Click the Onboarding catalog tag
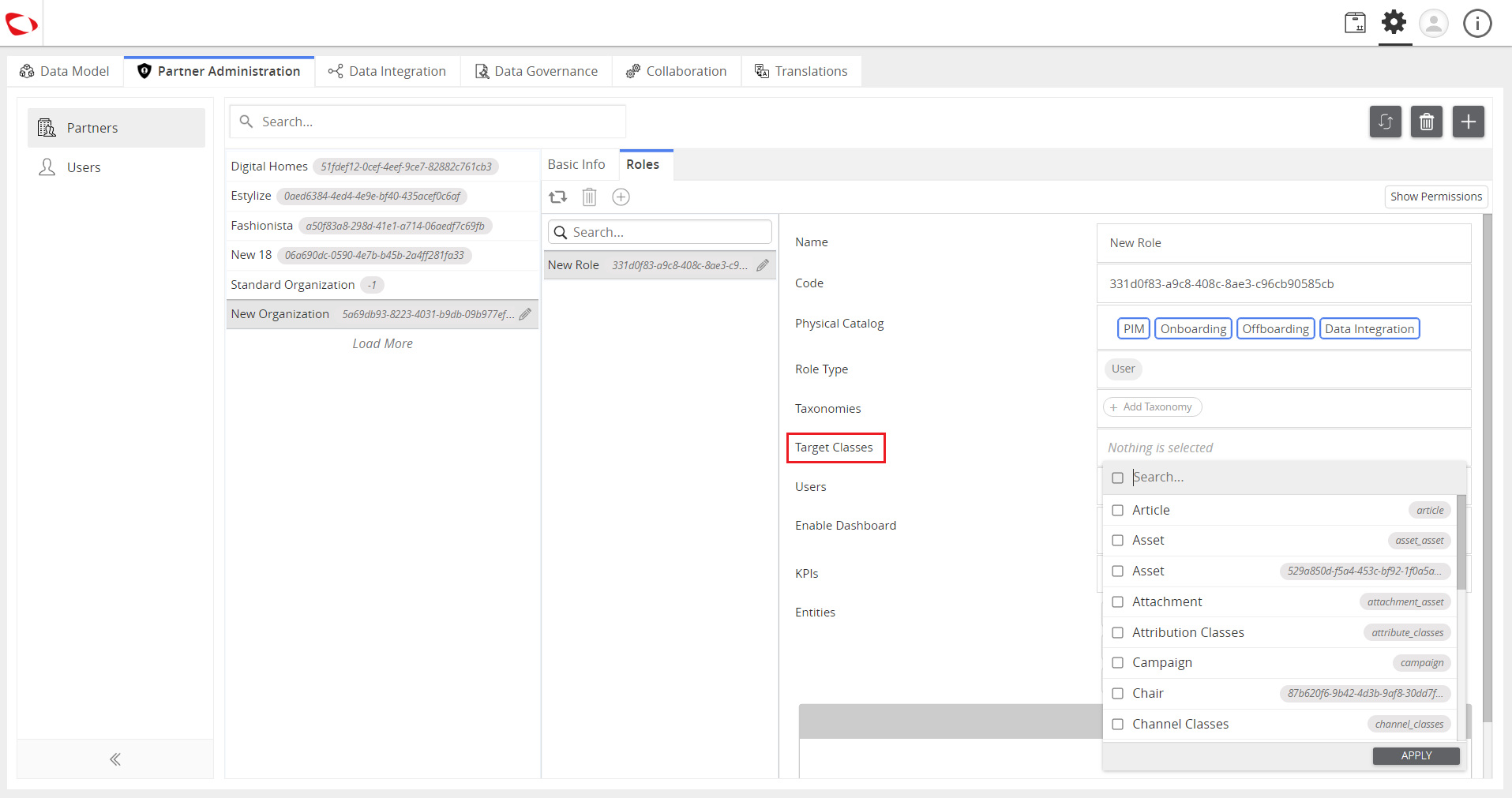This screenshot has width=1512, height=798. (1193, 329)
